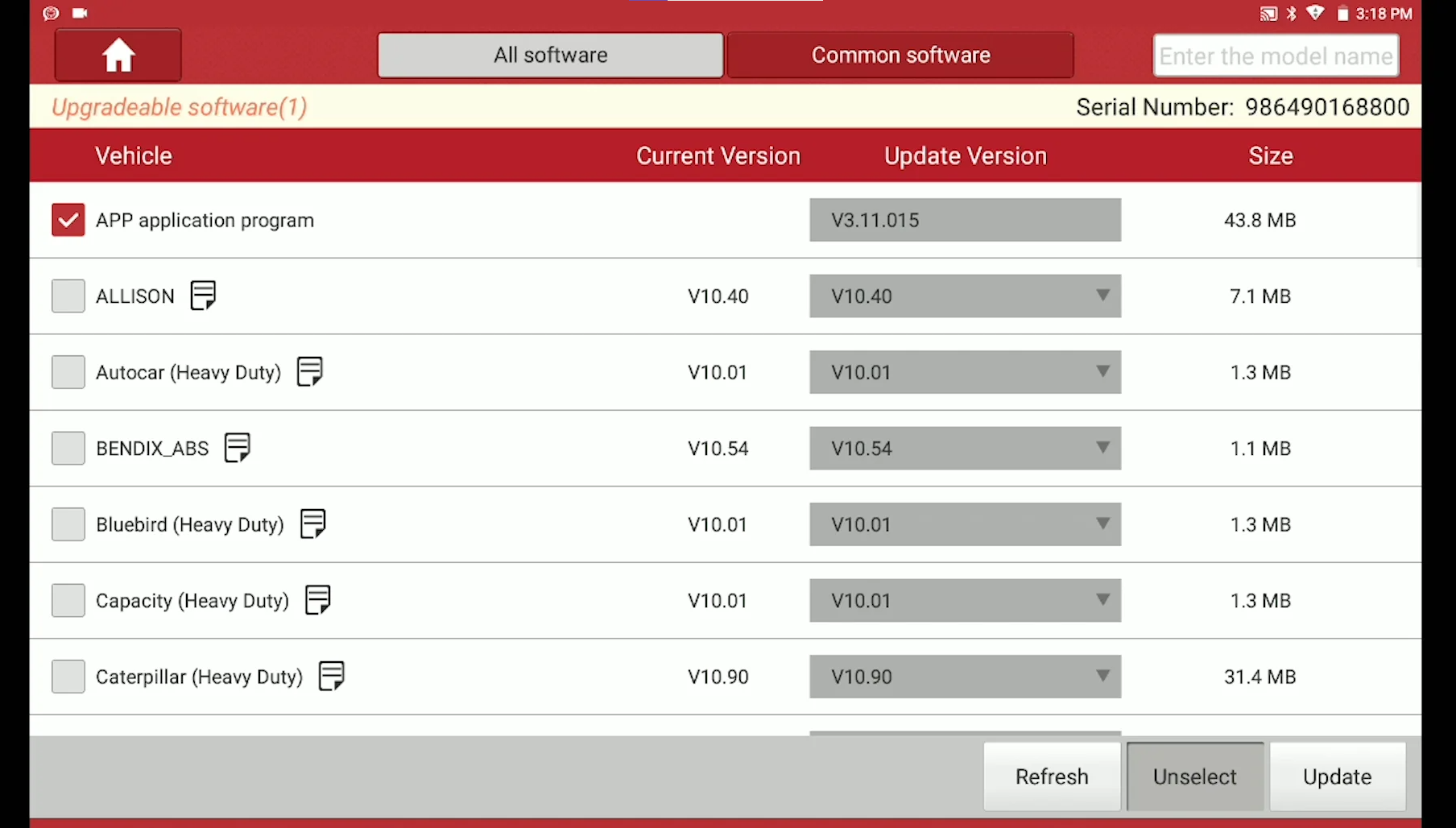Select the Caterpillar (Heavy Duty) checkbox

click(68, 677)
